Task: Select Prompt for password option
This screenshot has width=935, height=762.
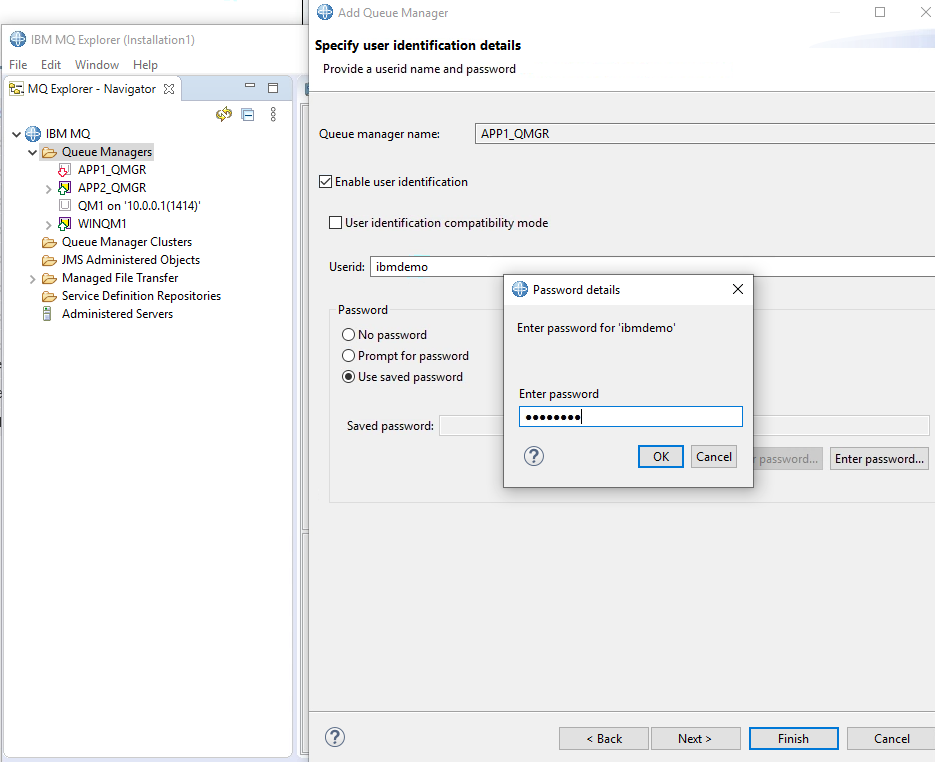Action: click(x=348, y=356)
